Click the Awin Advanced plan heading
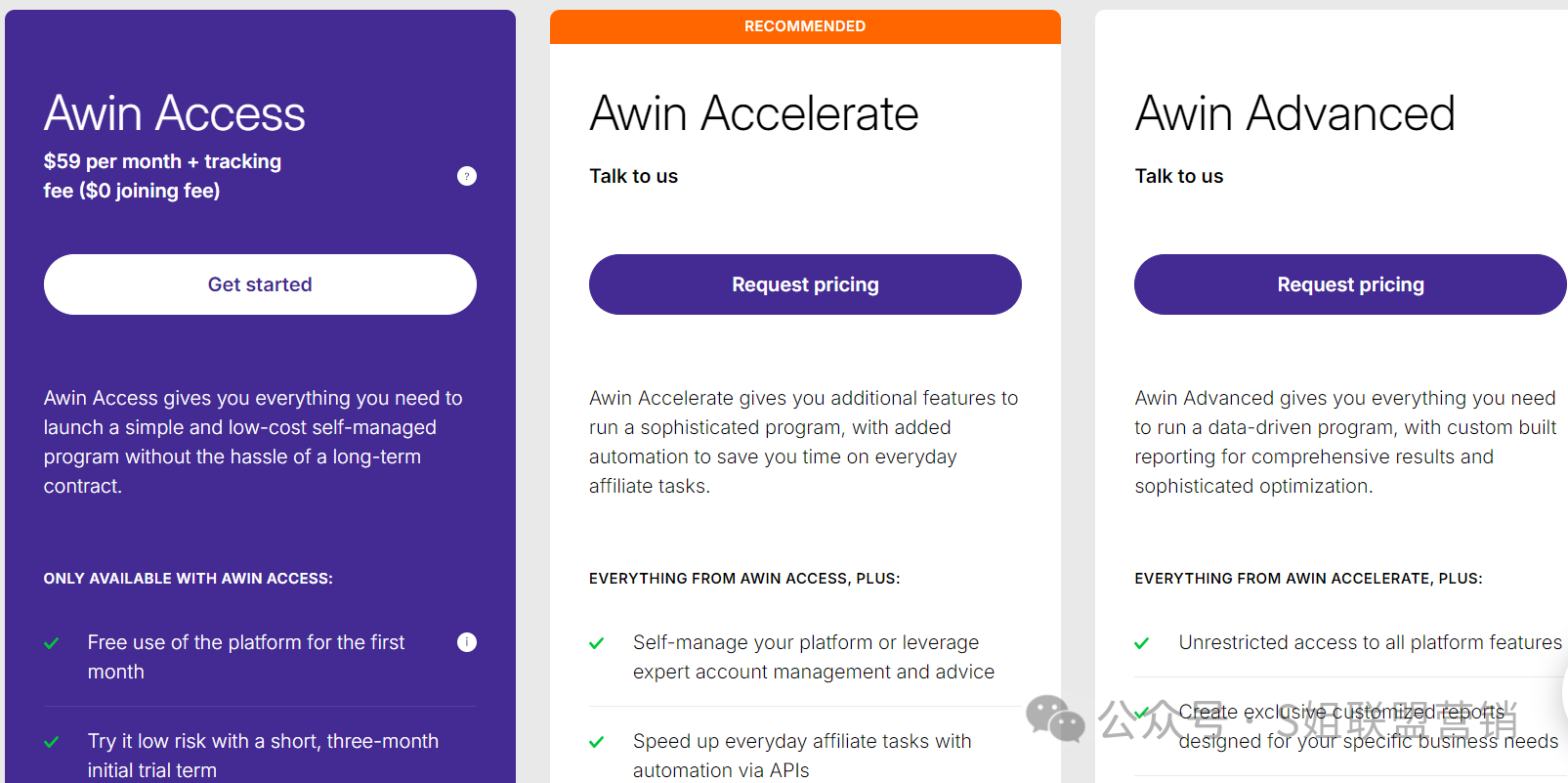This screenshot has height=783, width=1568. tap(1295, 113)
